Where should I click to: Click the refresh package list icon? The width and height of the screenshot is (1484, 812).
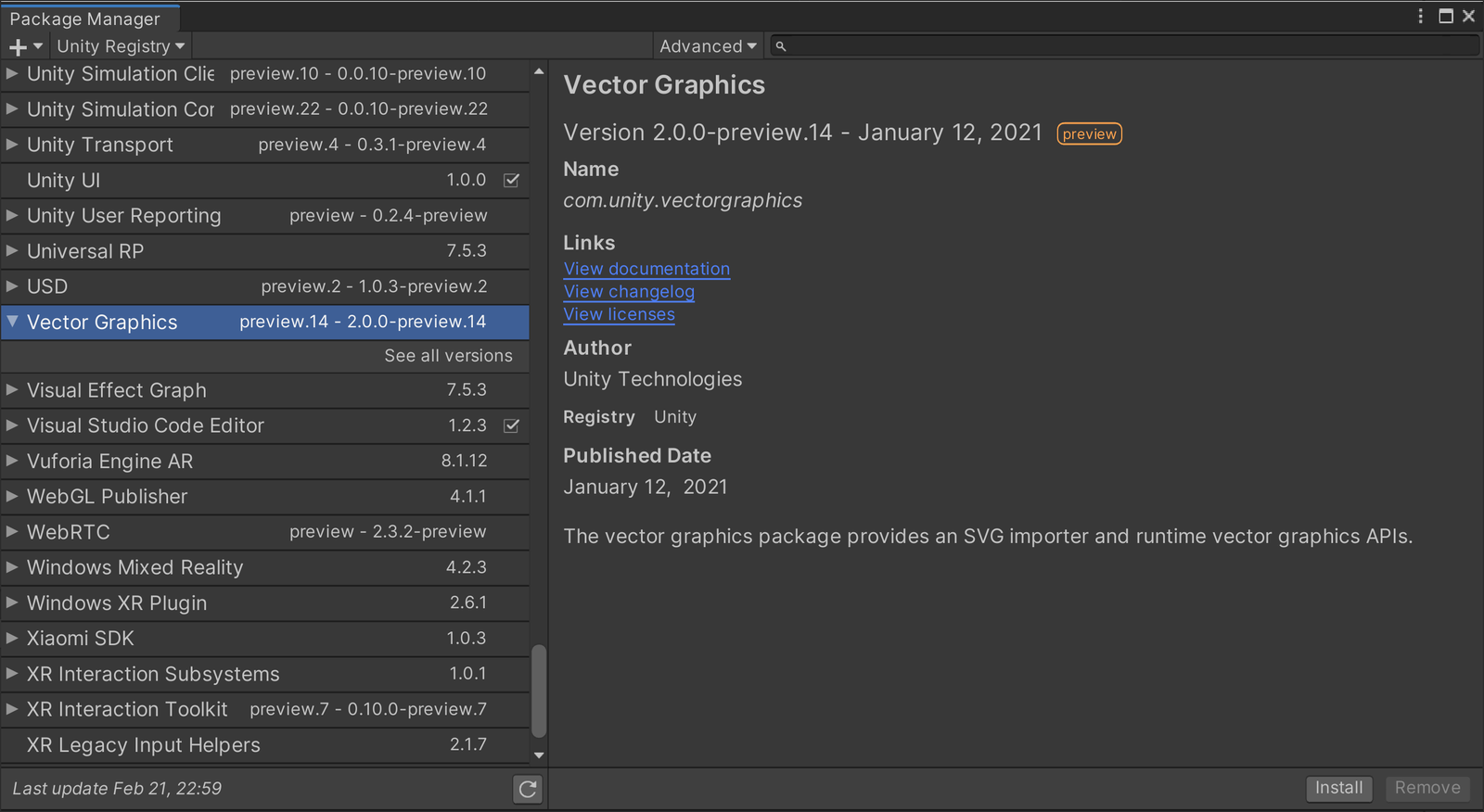point(528,789)
